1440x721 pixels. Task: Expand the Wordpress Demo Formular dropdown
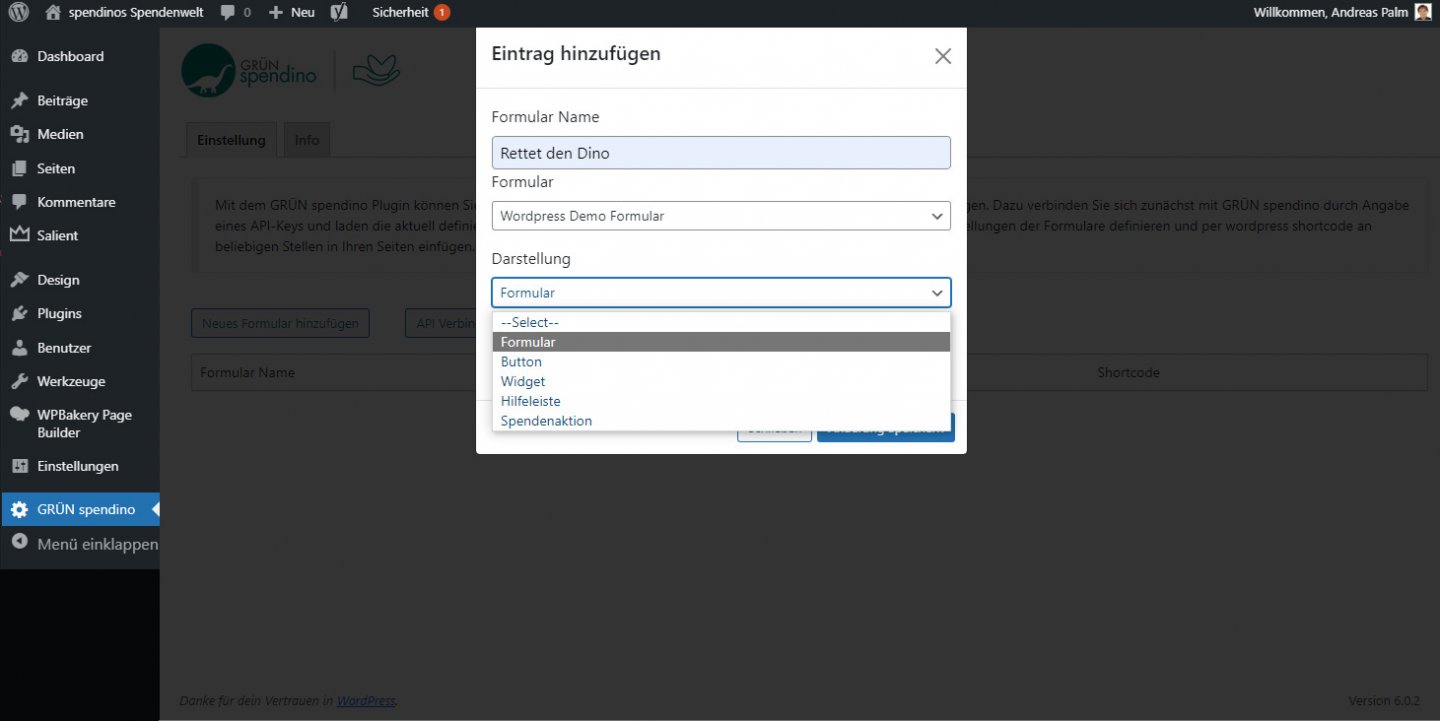(720, 216)
